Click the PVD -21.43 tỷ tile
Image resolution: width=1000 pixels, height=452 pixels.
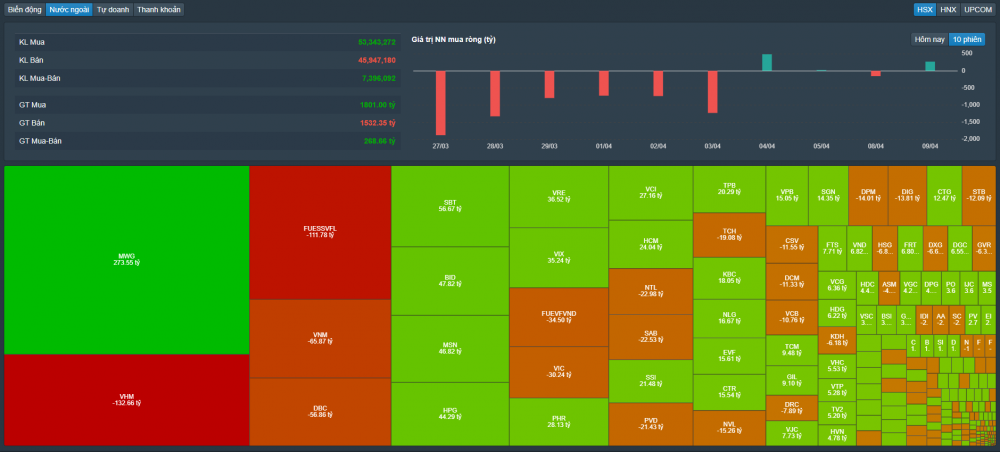click(651, 424)
